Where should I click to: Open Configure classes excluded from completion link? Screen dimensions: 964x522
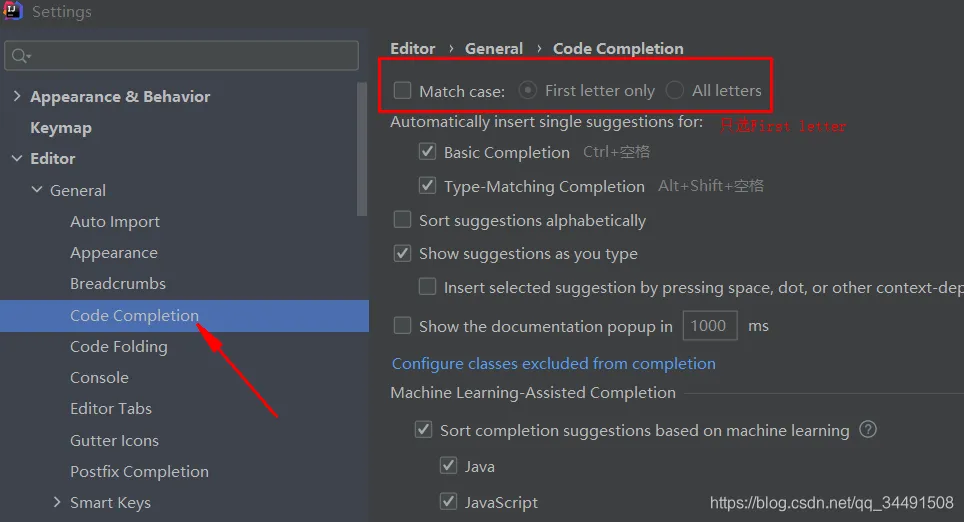click(553, 363)
